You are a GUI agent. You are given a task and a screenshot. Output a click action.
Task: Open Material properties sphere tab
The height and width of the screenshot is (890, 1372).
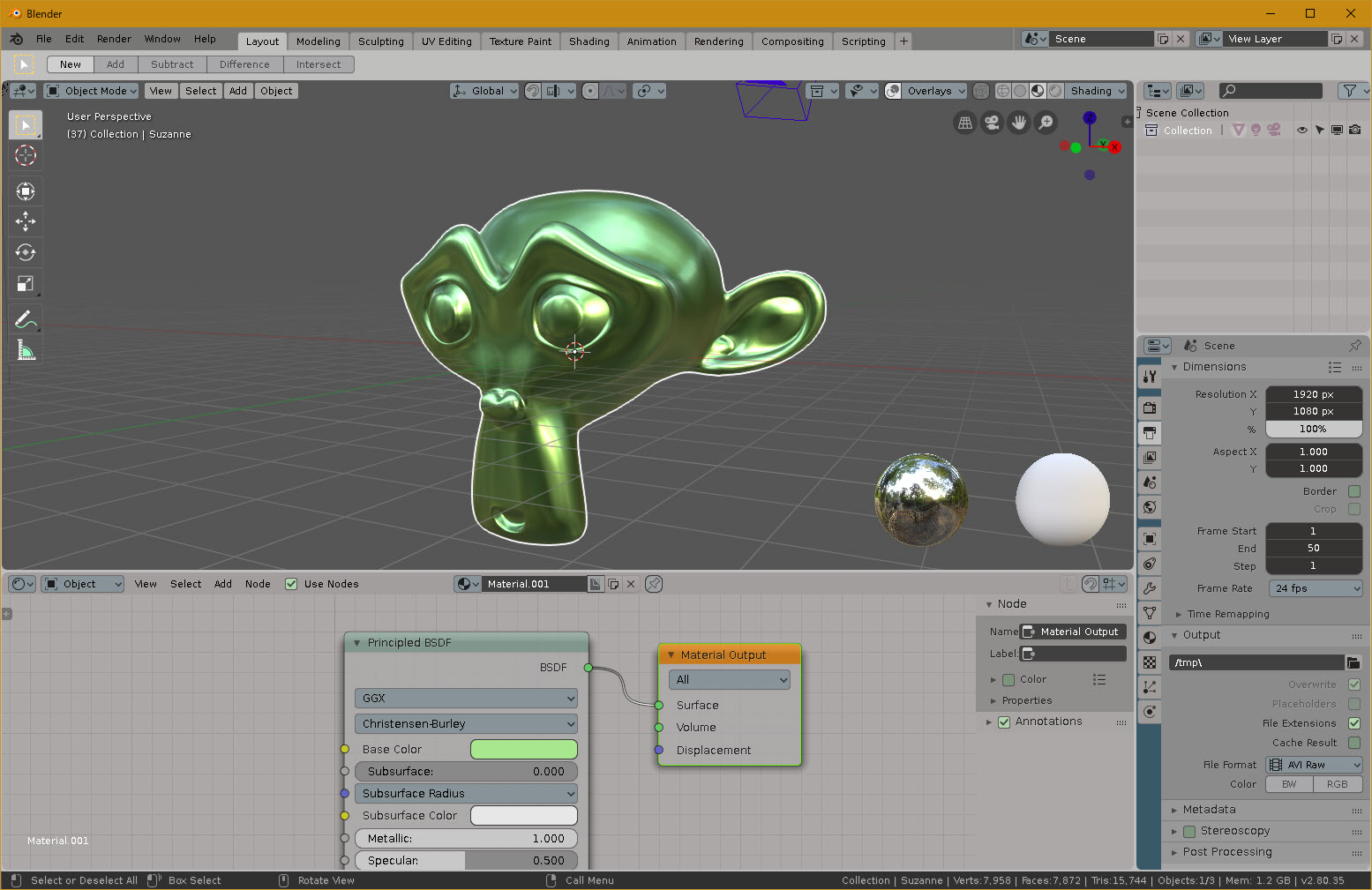pyautogui.click(x=1150, y=638)
